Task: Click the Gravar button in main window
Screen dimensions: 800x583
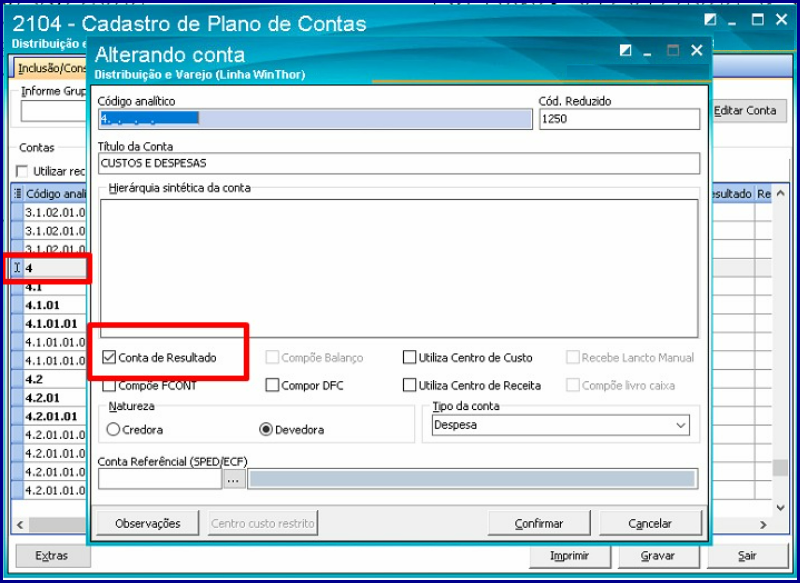Action: [658, 555]
